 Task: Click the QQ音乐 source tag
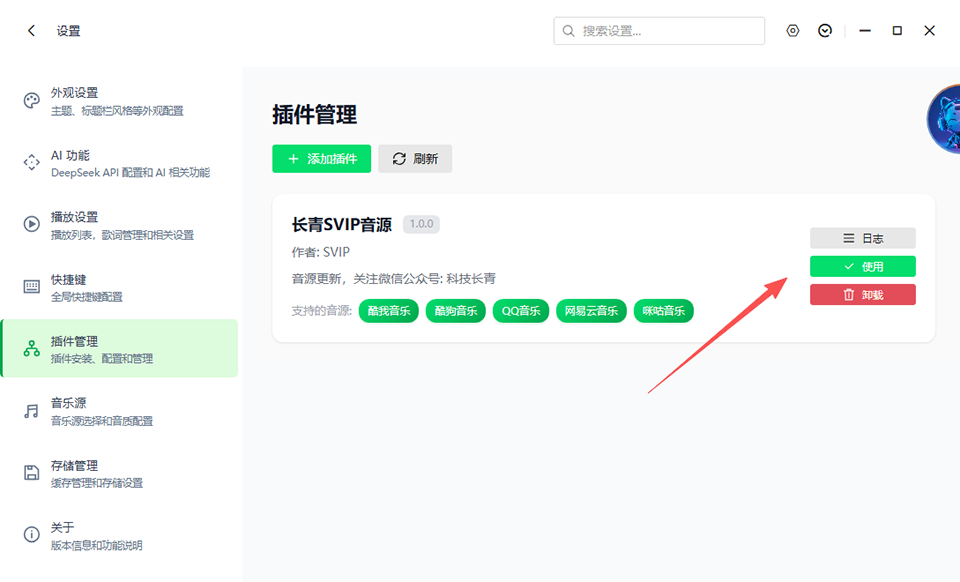coord(520,311)
